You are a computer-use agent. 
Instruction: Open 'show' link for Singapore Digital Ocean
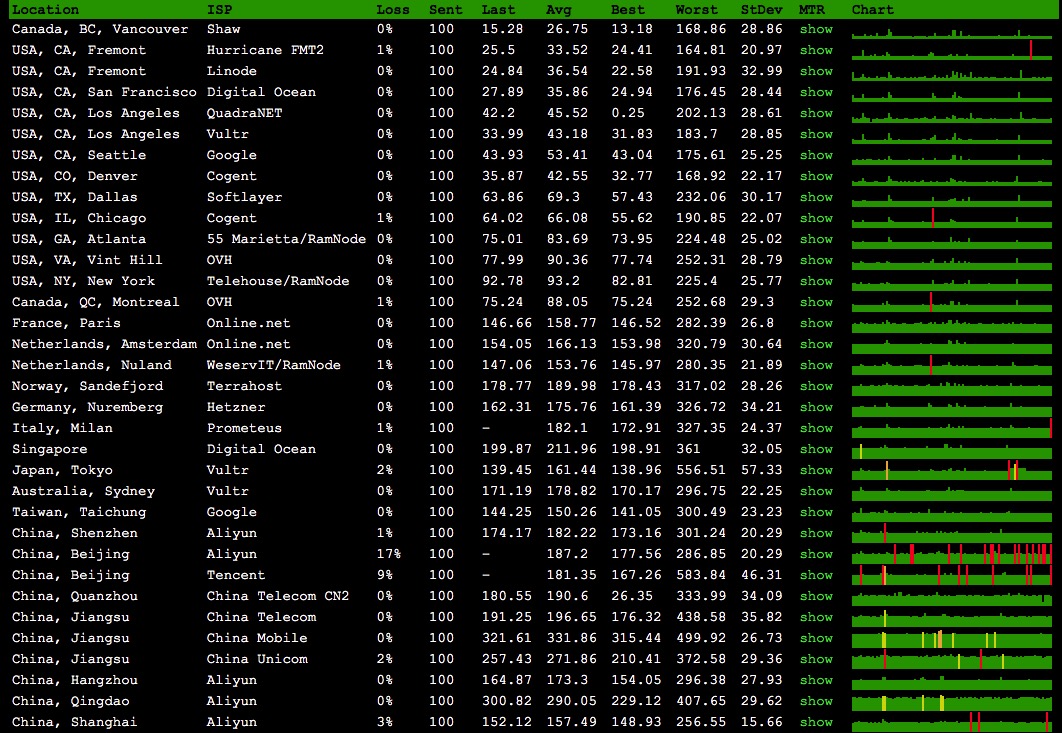click(x=816, y=449)
